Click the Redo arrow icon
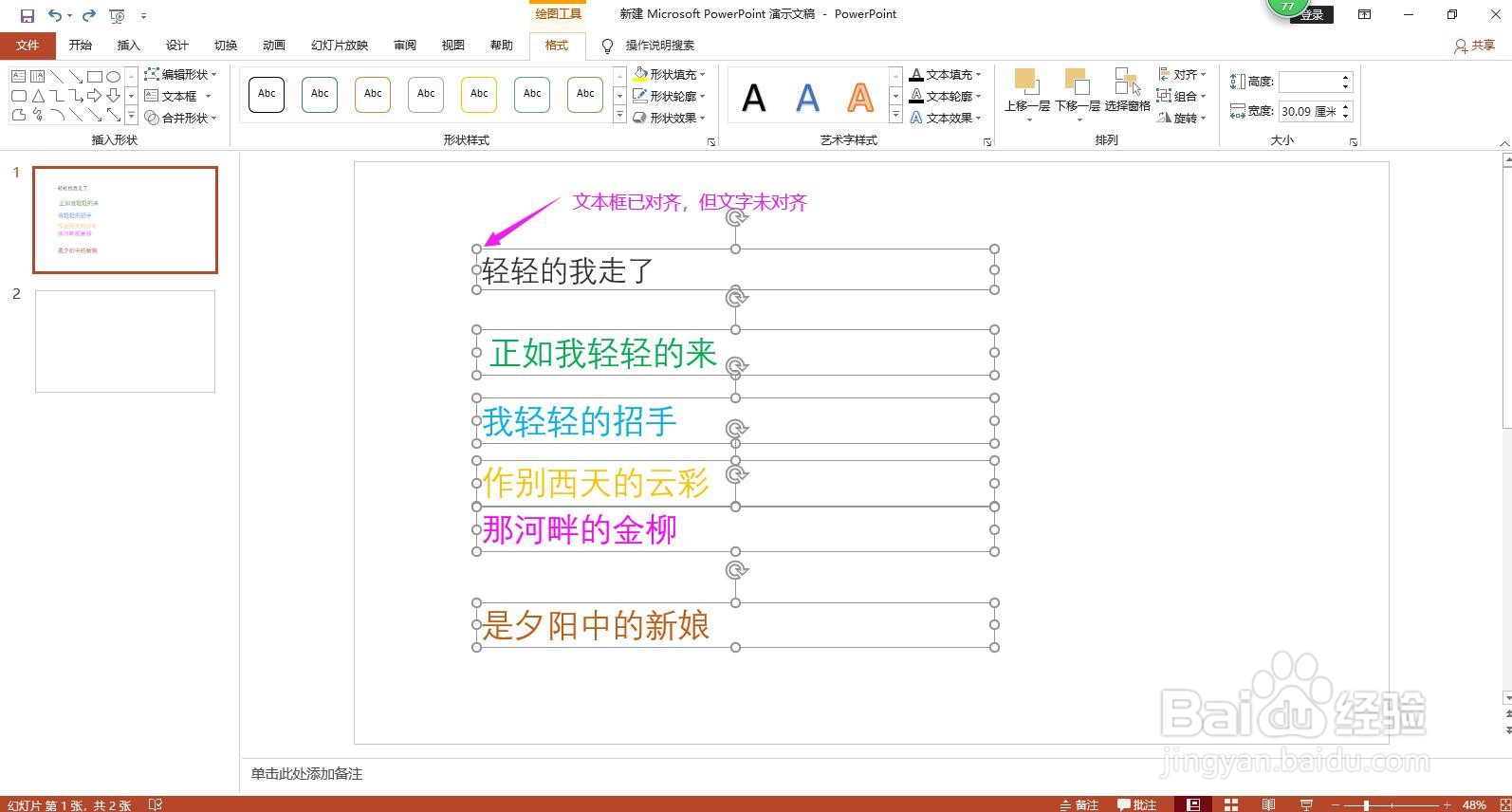1512x812 pixels. pyautogui.click(x=89, y=15)
